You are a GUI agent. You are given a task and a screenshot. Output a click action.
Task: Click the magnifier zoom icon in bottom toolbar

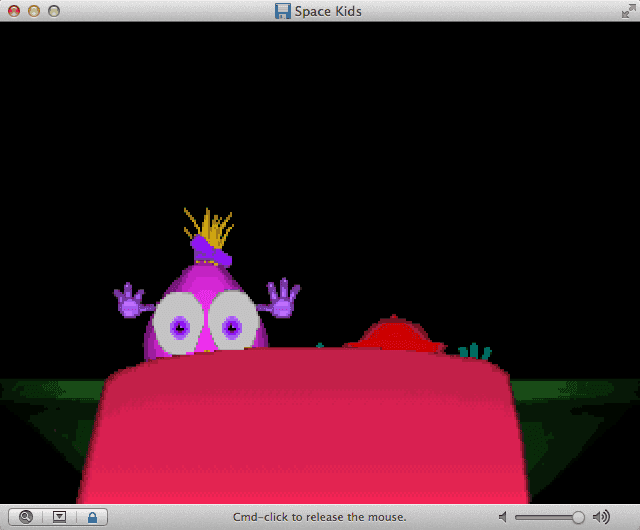[x=26, y=517]
